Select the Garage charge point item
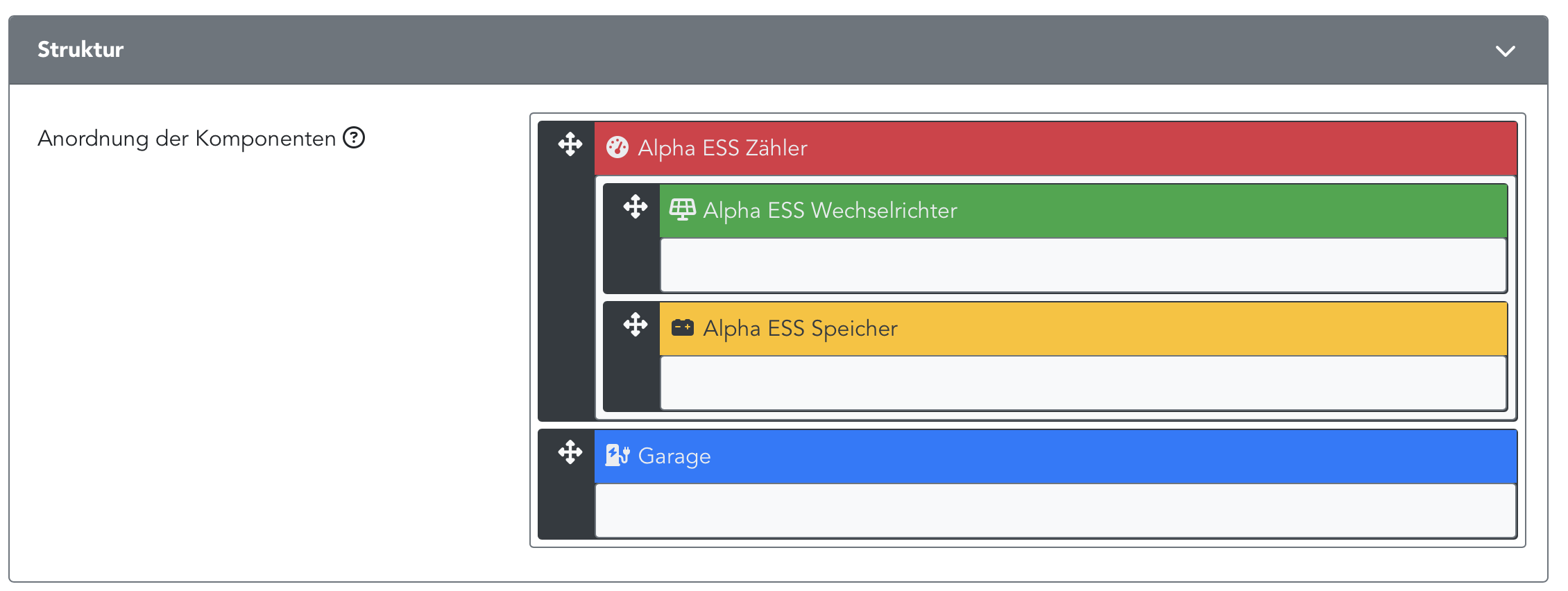This screenshot has width=1568, height=591. tap(674, 456)
